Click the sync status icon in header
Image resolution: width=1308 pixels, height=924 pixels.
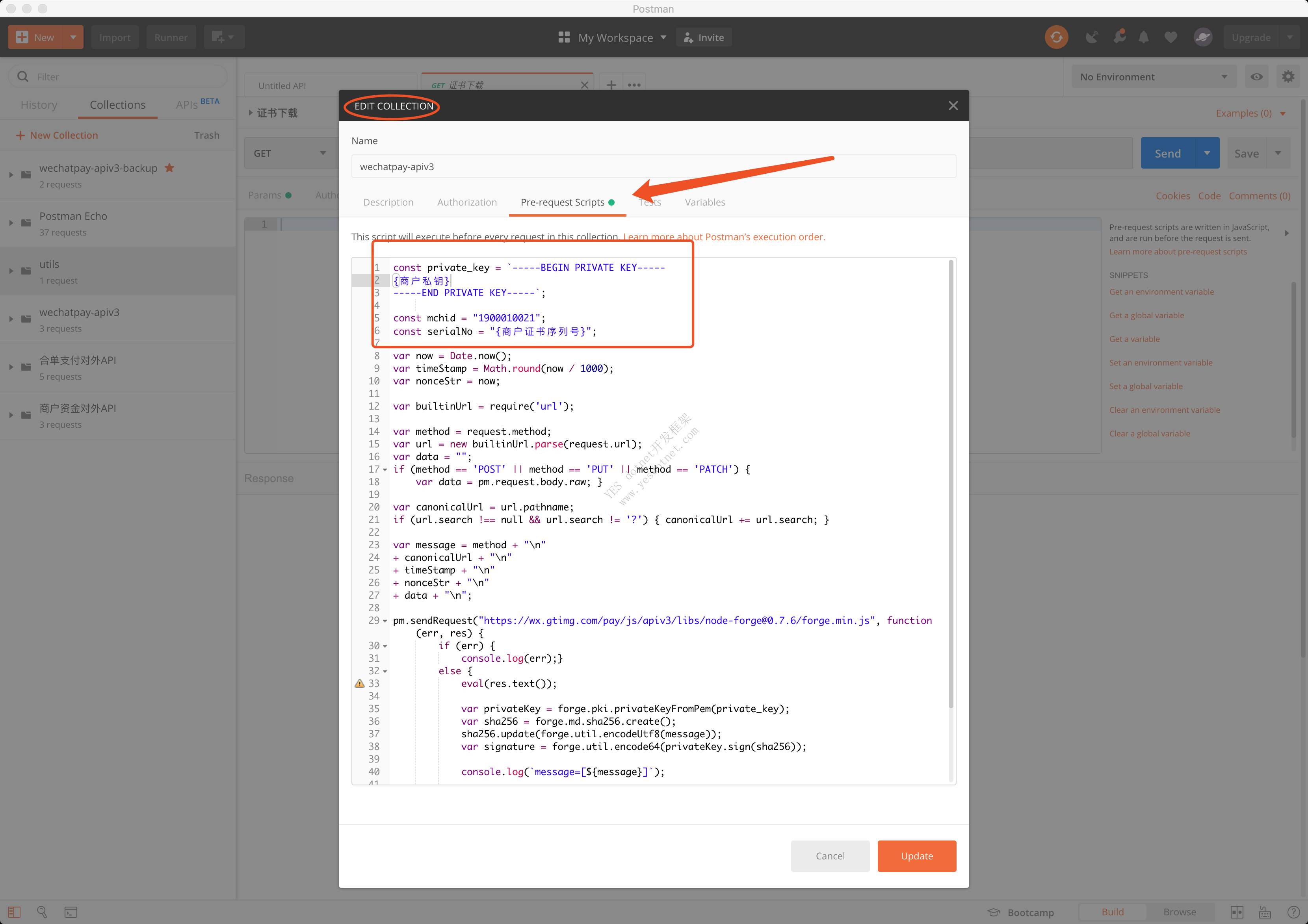coord(1056,37)
